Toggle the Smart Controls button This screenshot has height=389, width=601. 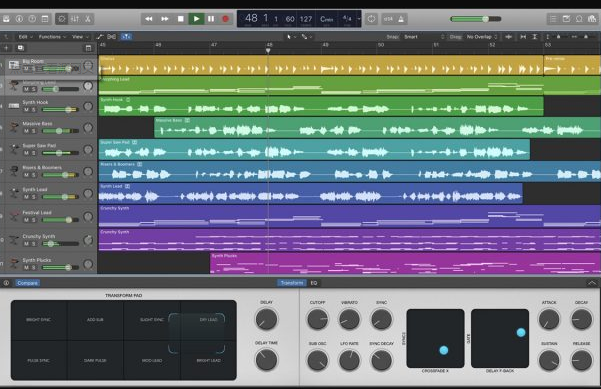click(62, 19)
